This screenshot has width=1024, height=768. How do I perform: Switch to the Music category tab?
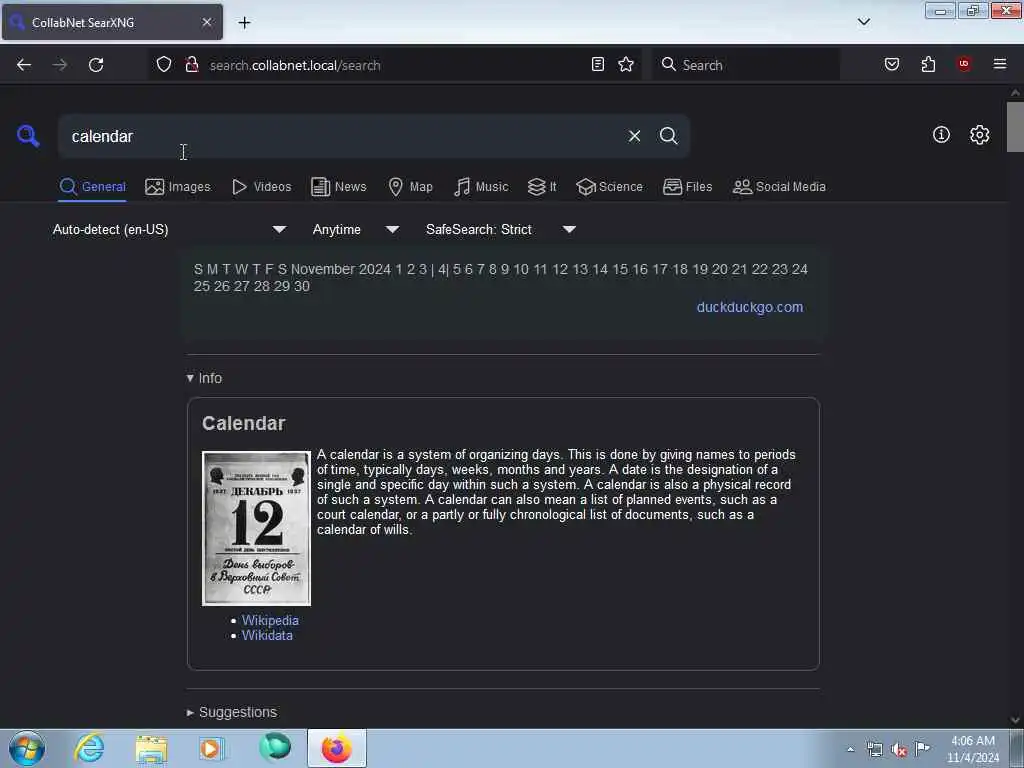coord(481,187)
